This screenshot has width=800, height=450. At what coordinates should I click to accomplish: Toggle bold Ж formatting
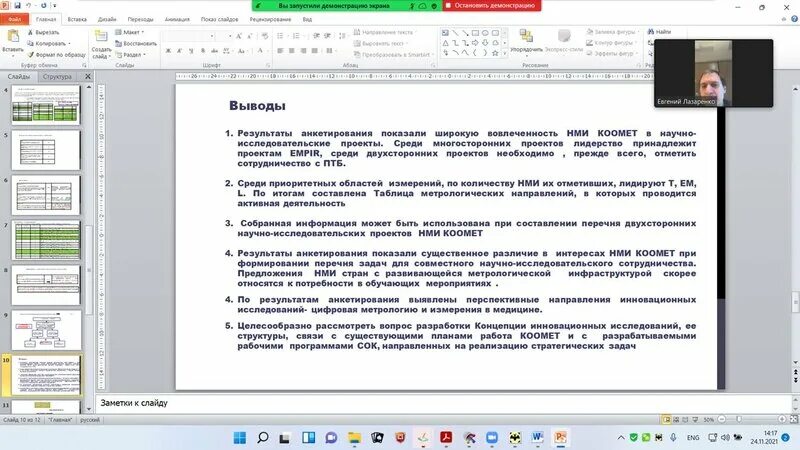pos(168,51)
